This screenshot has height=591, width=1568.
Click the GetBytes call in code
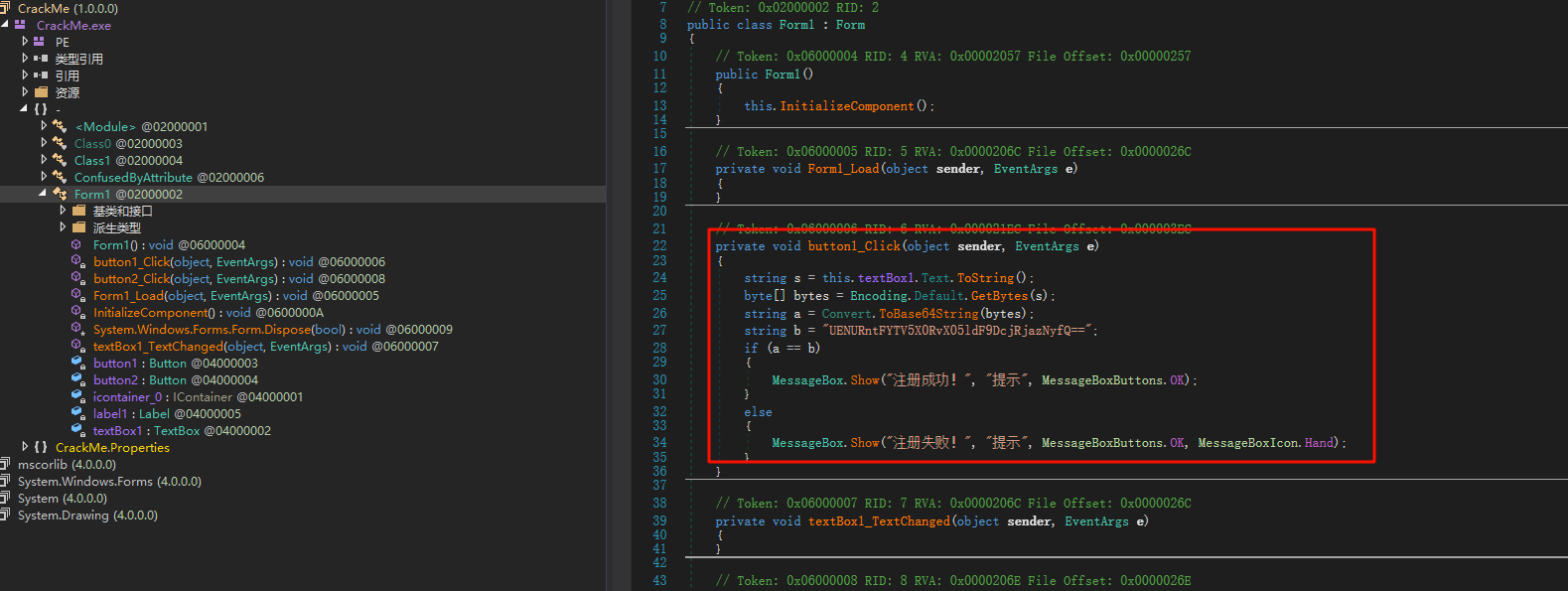pyautogui.click(x=1000, y=296)
